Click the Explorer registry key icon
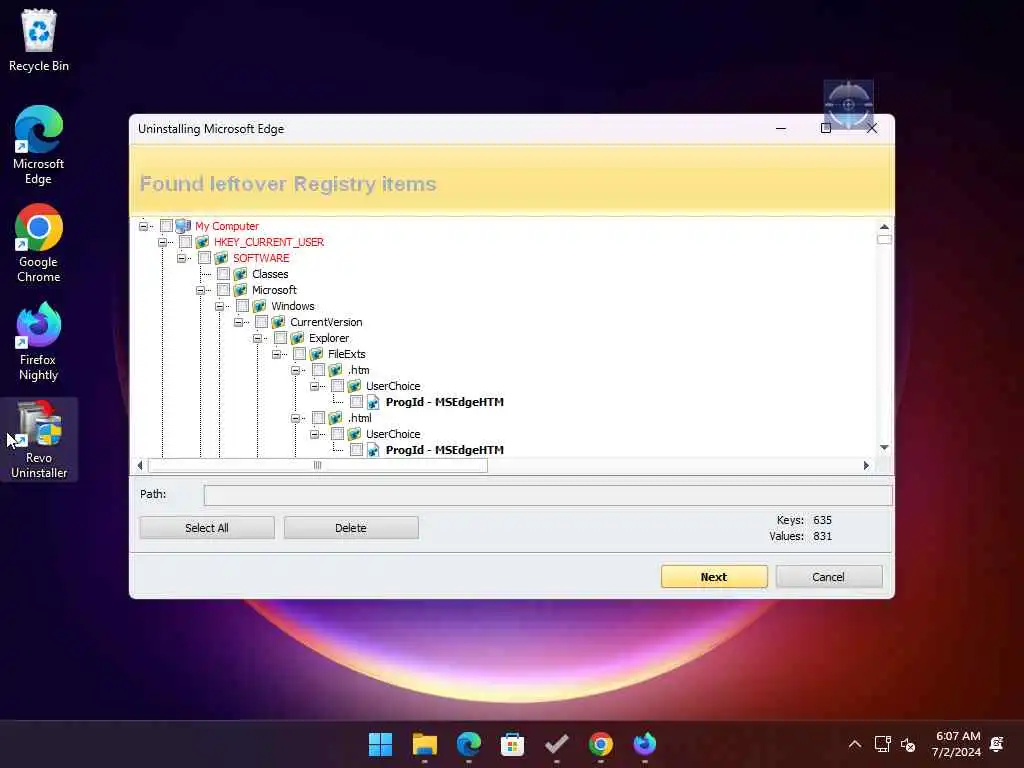The image size is (1024, 768). pos(297,338)
